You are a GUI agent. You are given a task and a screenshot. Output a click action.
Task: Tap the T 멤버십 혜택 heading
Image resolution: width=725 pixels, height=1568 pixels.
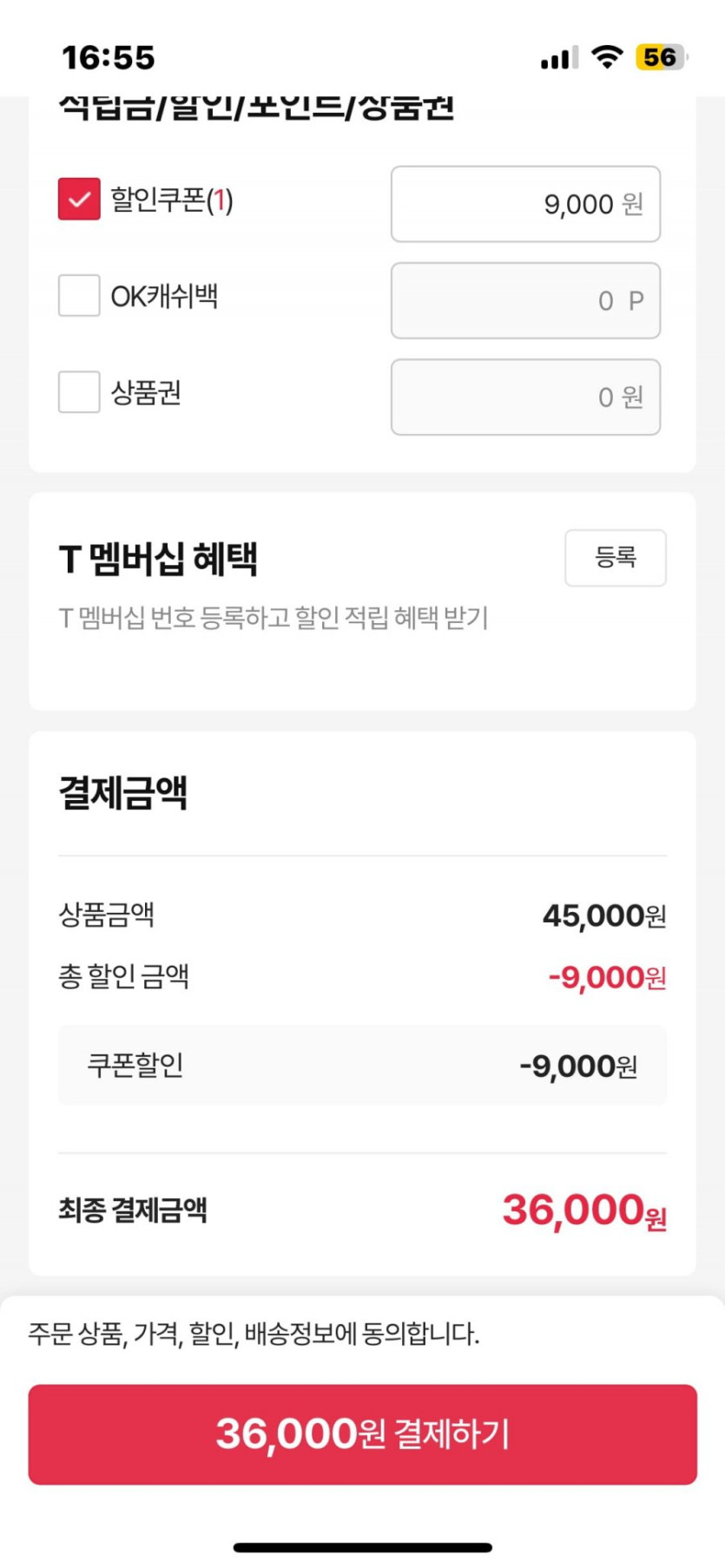click(158, 559)
